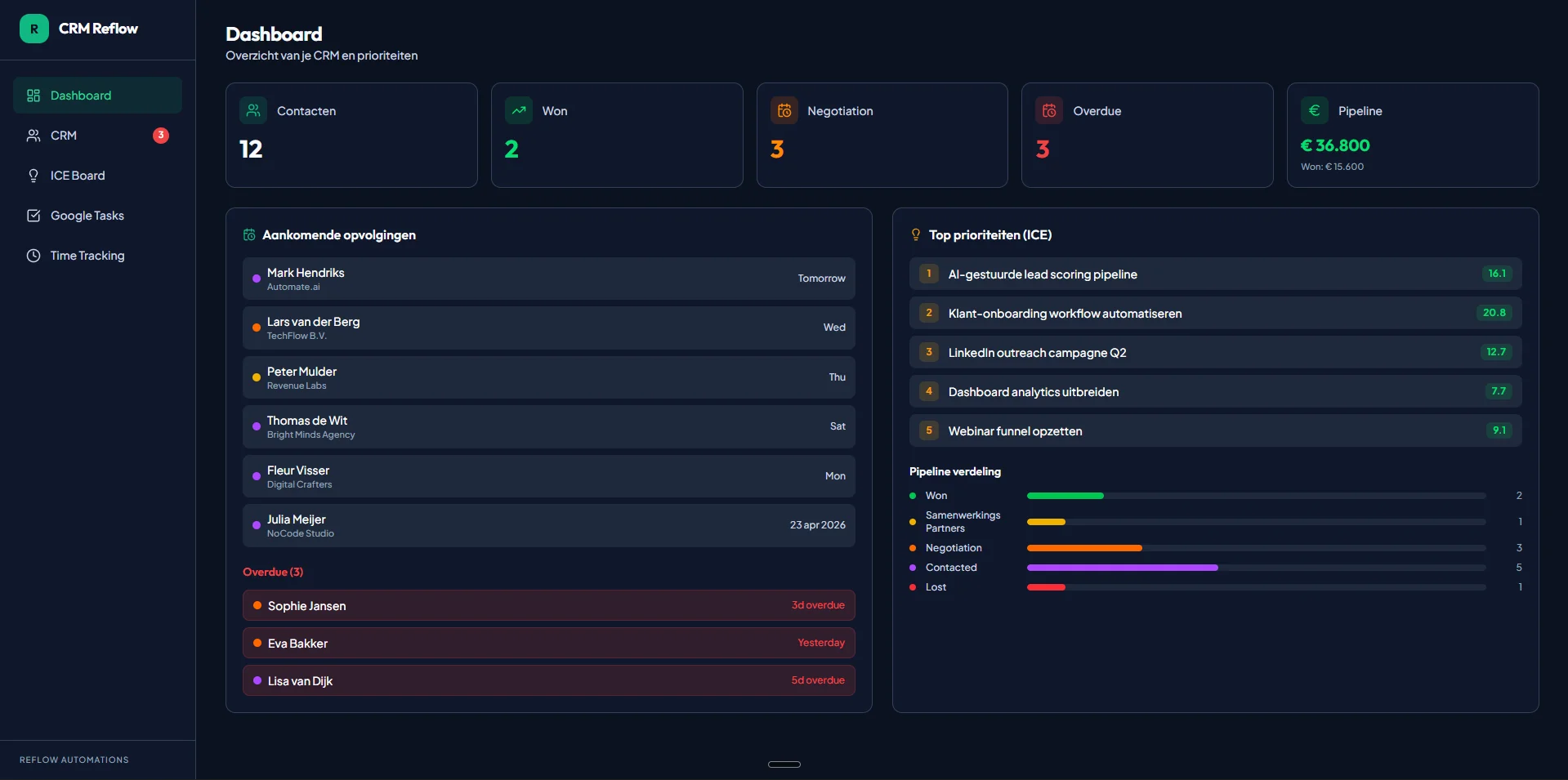Open priority Dashboard analytics uitbreiden
The height and width of the screenshot is (780, 1568).
(1216, 391)
